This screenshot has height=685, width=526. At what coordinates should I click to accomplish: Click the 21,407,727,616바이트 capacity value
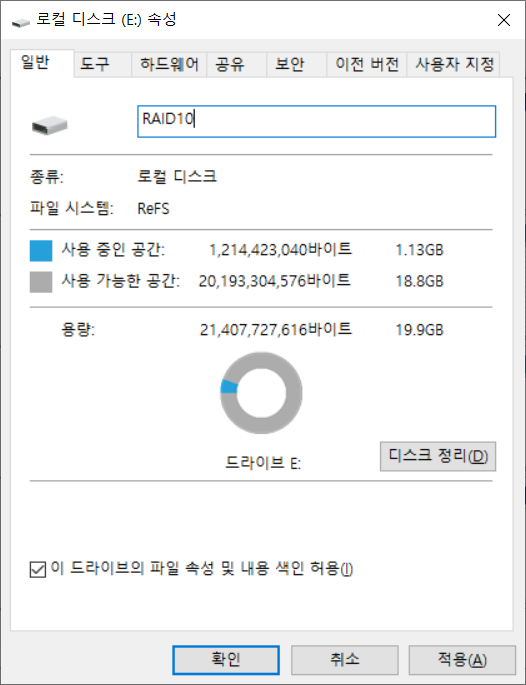point(276,329)
